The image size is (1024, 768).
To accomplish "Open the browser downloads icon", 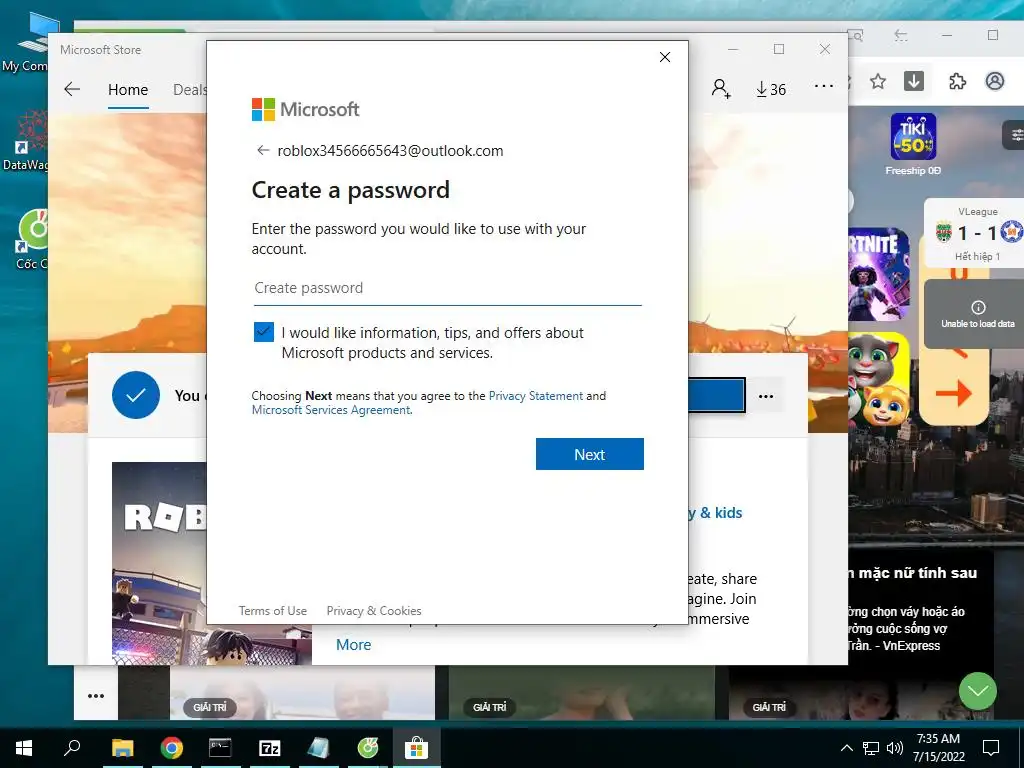I will click(914, 81).
